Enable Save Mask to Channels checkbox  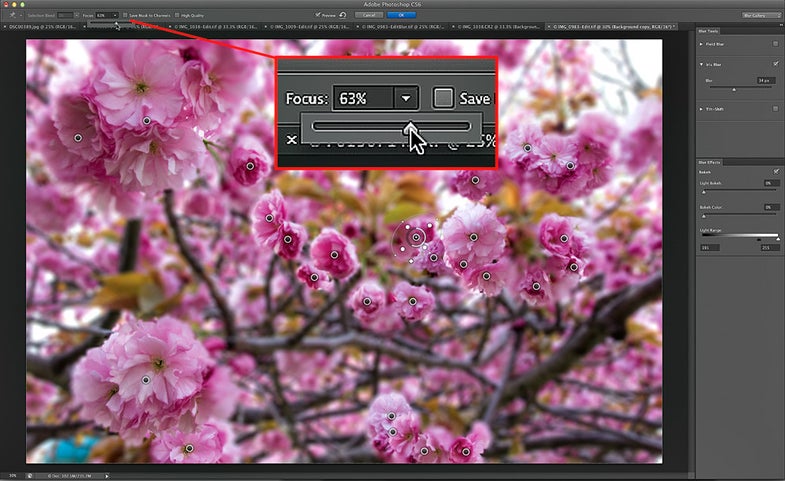click(125, 16)
